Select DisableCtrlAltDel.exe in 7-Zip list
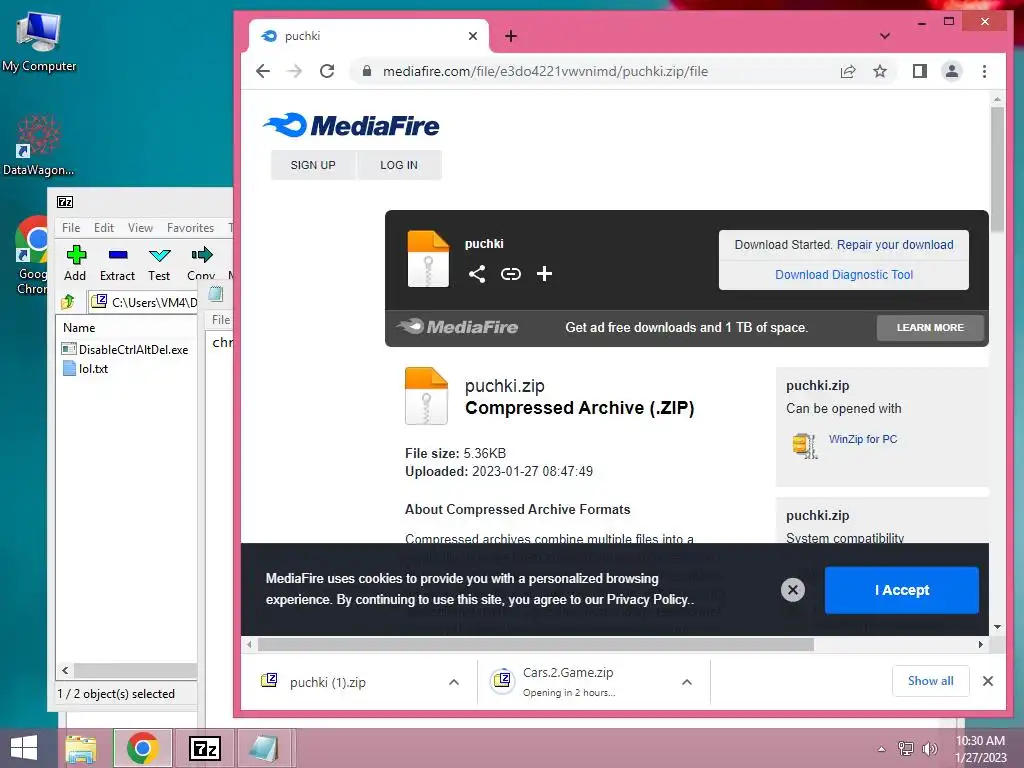1024x768 pixels. pos(125,349)
